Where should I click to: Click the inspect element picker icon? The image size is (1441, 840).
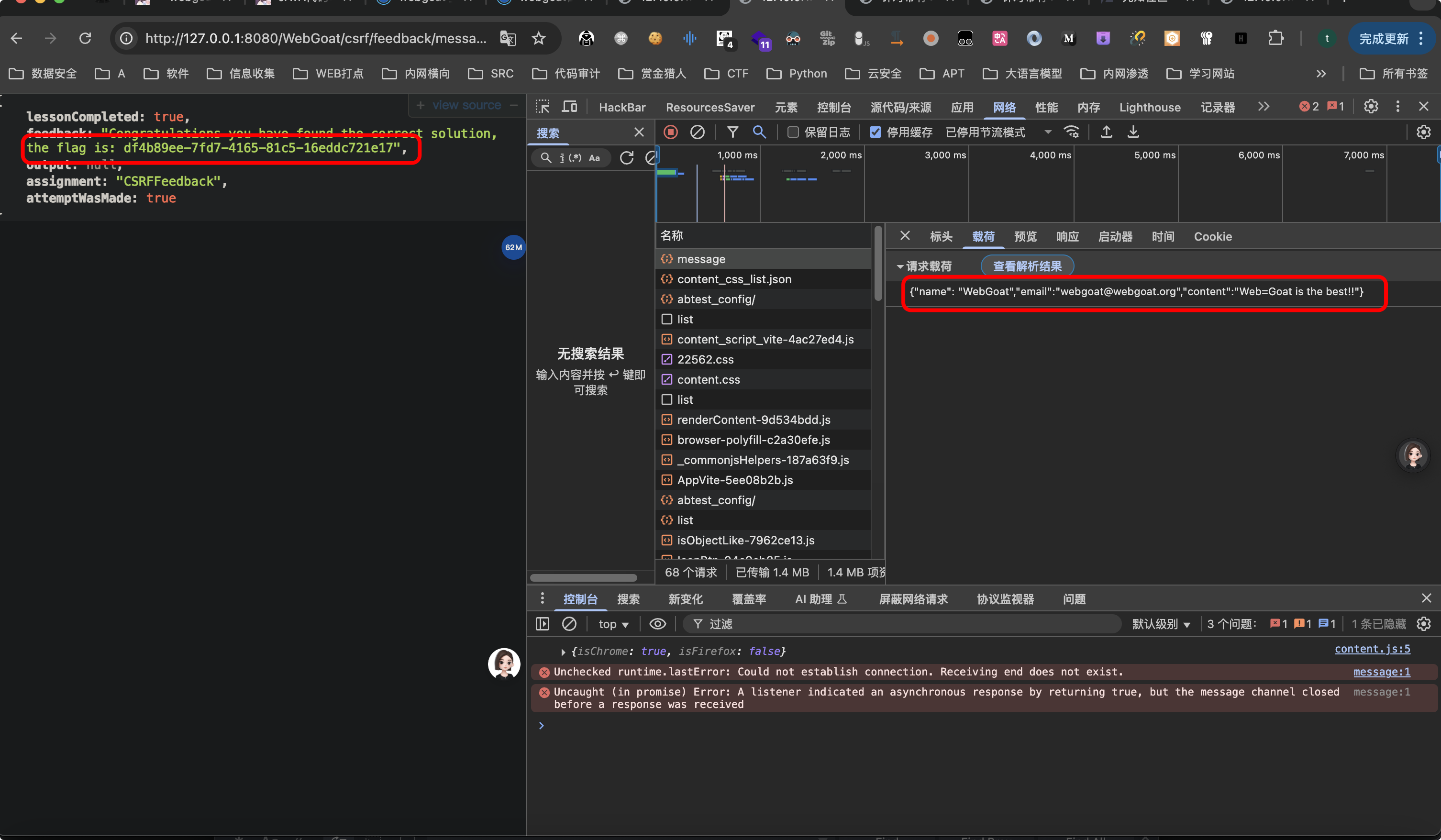tap(542, 107)
